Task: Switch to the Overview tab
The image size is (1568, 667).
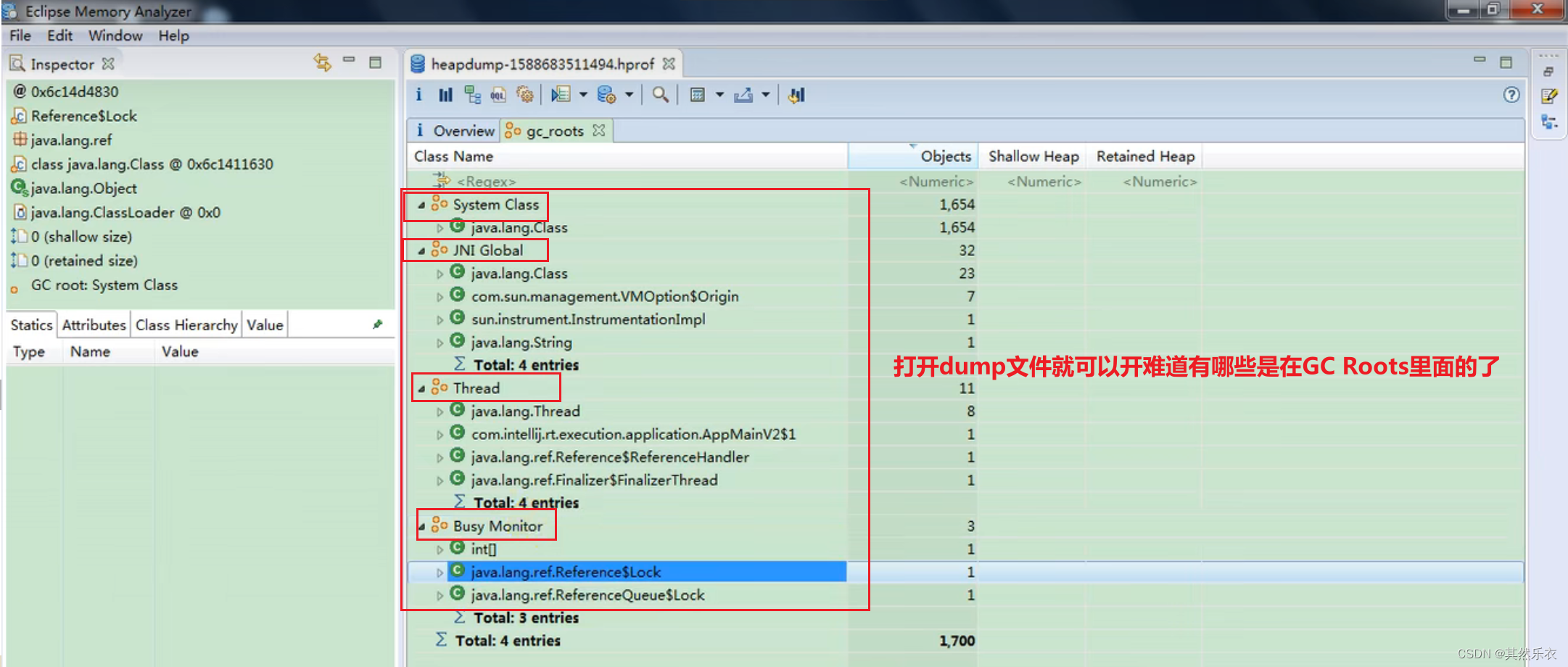Action: (x=462, y=131)
